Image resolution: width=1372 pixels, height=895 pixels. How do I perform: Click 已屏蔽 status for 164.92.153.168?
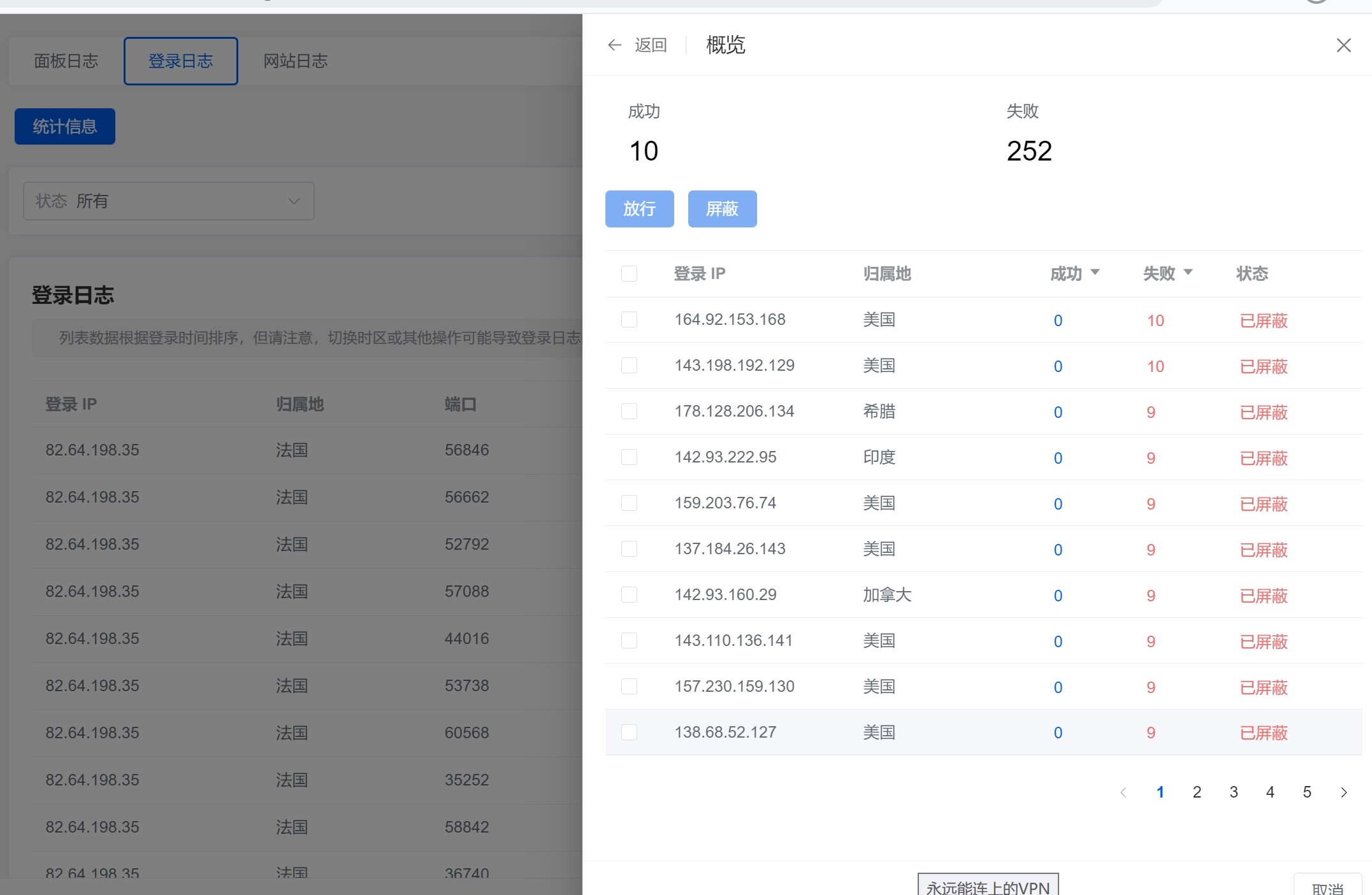pos(1264,321)
